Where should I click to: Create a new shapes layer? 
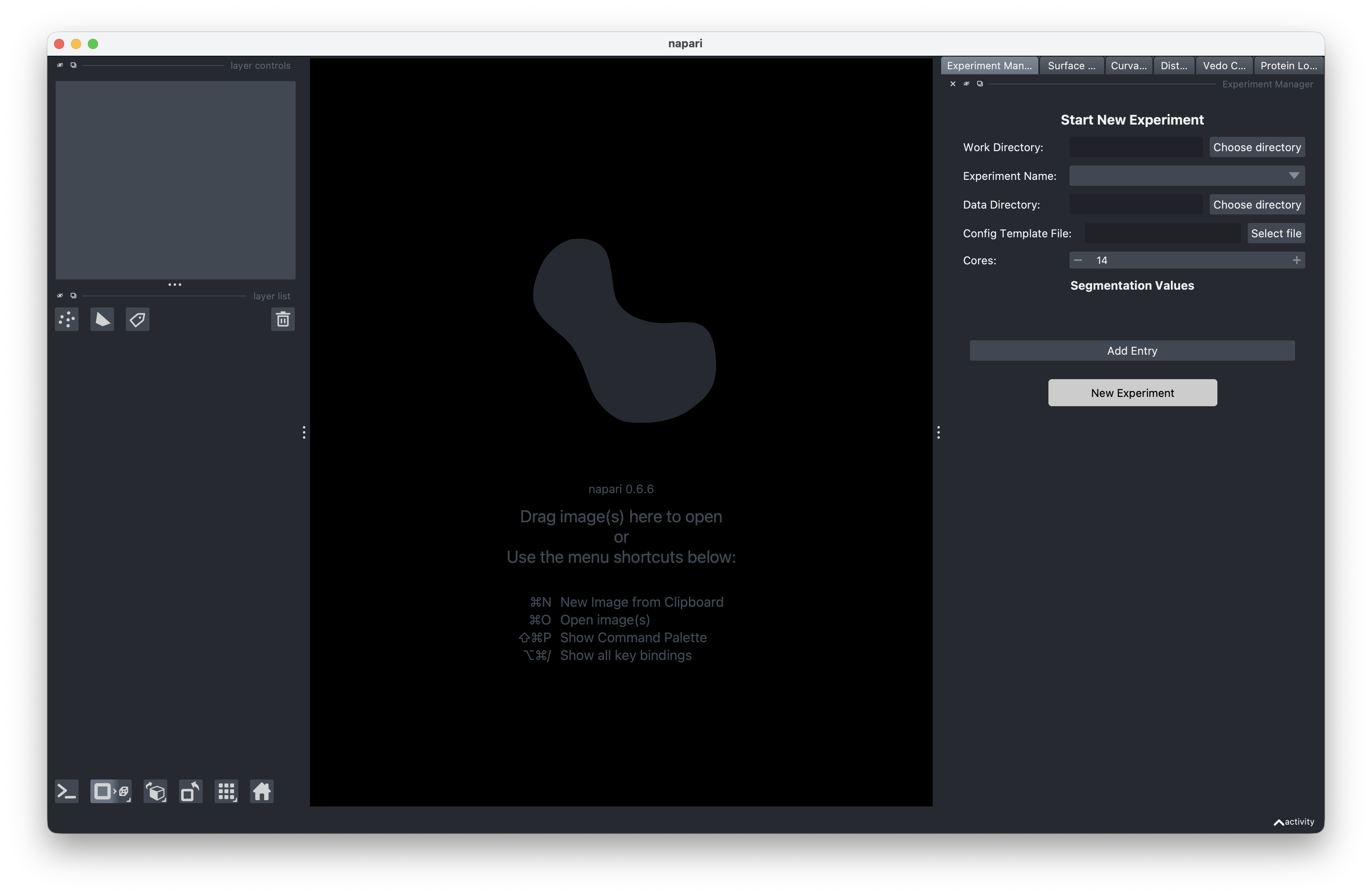102,319
